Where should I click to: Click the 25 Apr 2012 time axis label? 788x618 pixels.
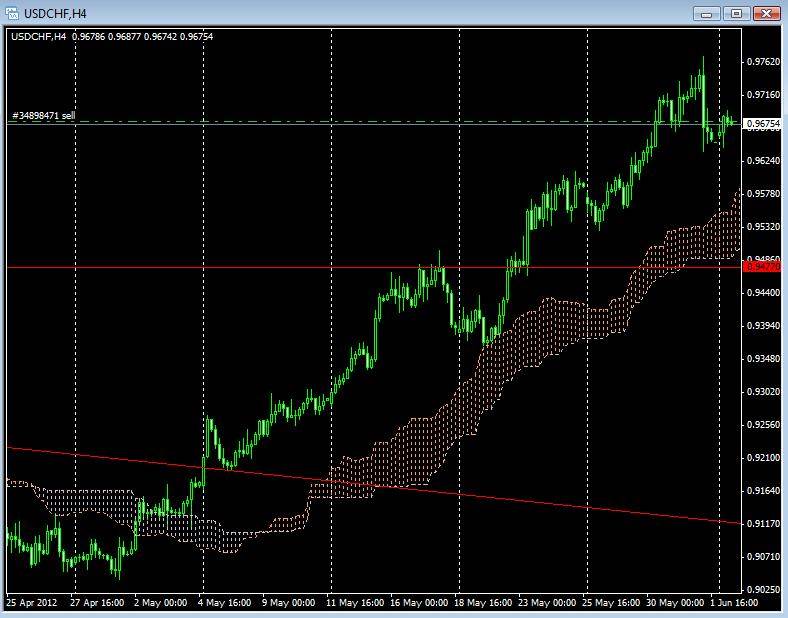coord(32,603)
